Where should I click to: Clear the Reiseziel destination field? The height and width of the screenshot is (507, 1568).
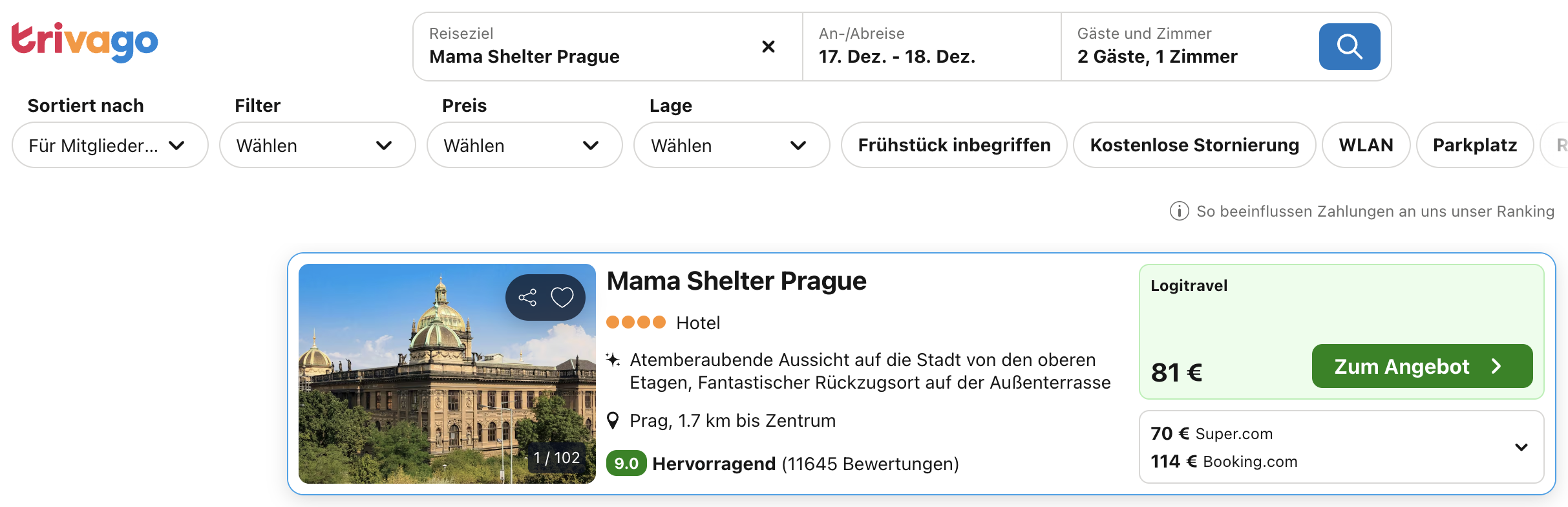pyautogui.click(x=768, y=47)
